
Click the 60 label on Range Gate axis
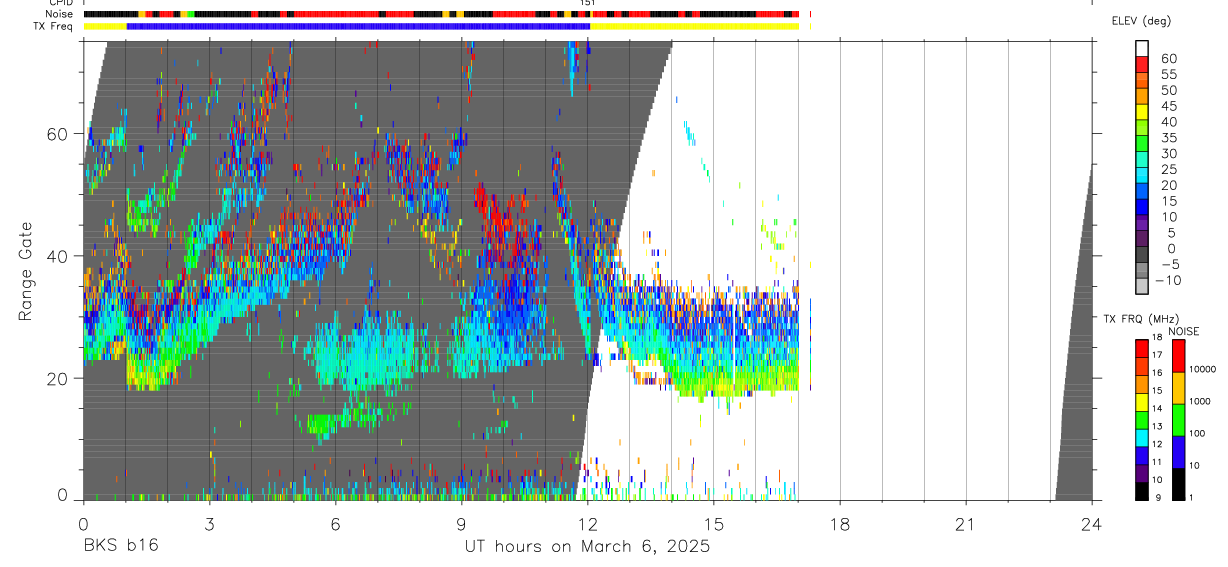pos(59,134)
